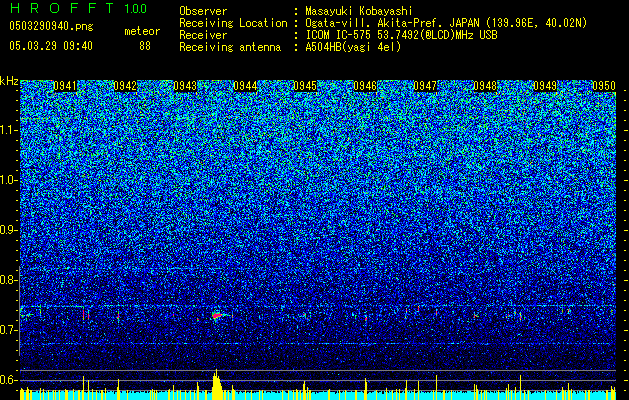Image resolution: width=629 pixels, height=400 pixels.
Task: Select antenna value A504HB(yagi 4el)
Action: [353, 47]
